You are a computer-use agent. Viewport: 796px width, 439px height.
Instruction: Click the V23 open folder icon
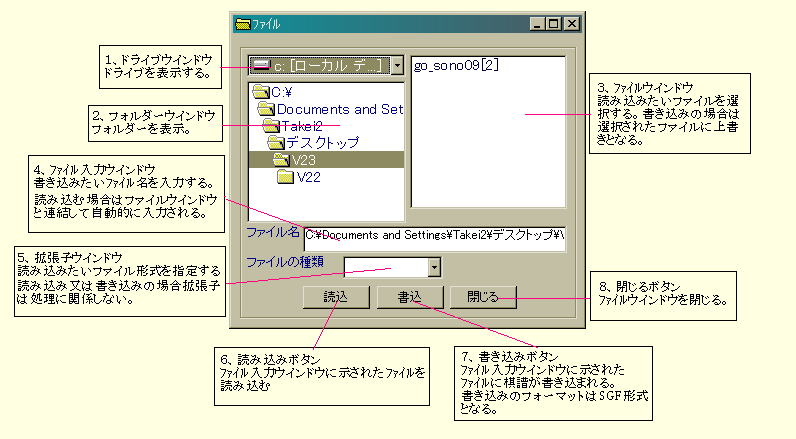(x=281, y=160)
